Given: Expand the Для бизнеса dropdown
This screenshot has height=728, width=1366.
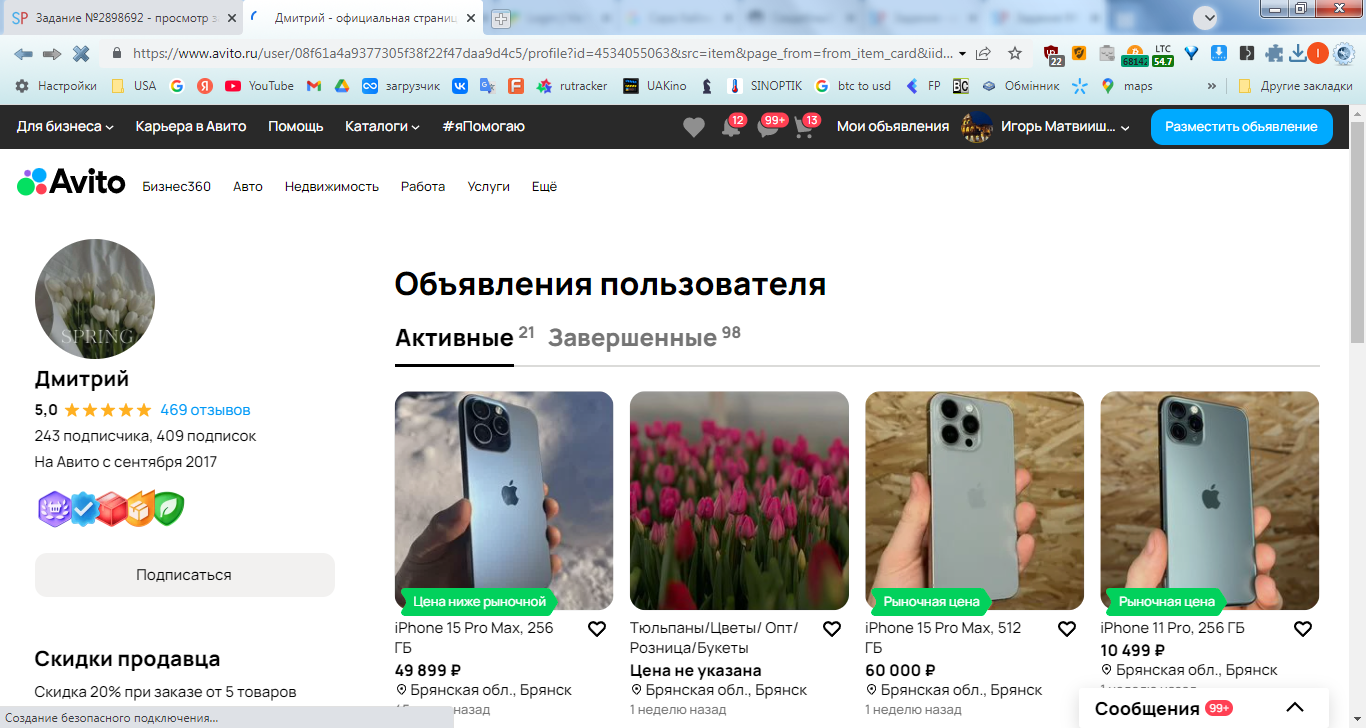Looking at the screenshot, I should pyautogui.click(x=65, y=126).
